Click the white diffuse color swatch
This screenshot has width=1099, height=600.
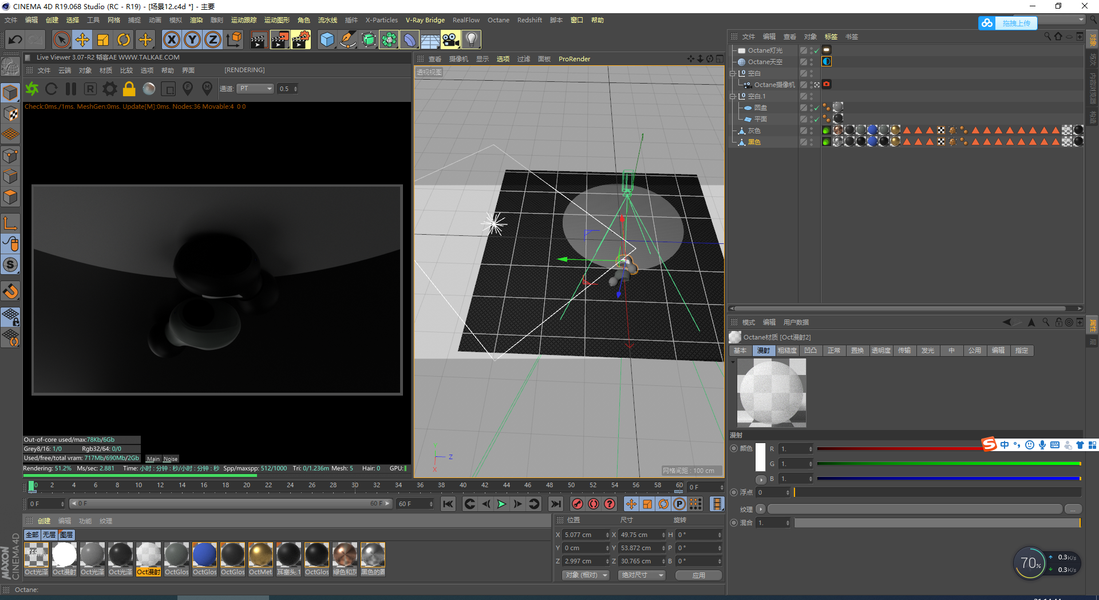(x=760, y=456)
